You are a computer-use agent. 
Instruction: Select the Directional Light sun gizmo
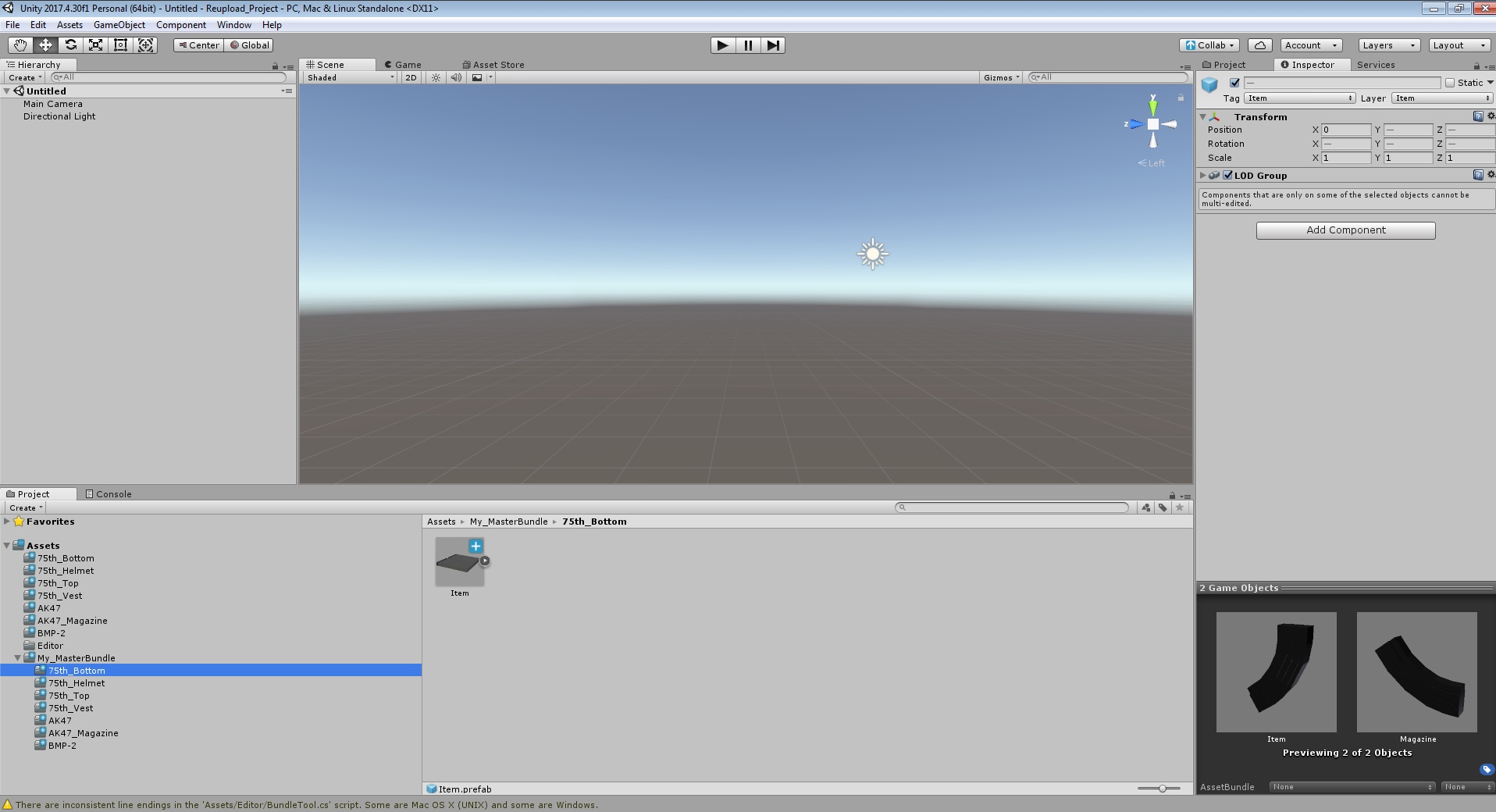coord(873,254)
